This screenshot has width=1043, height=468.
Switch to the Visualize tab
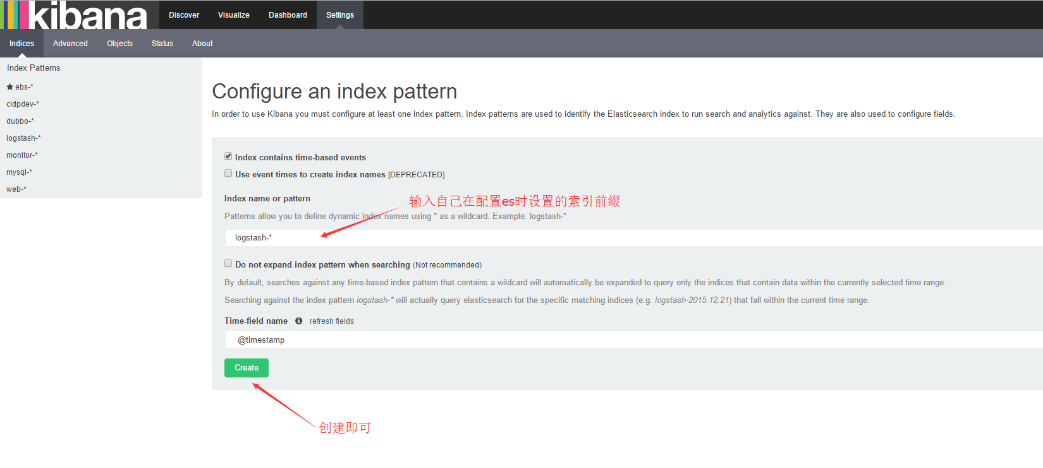233,15
